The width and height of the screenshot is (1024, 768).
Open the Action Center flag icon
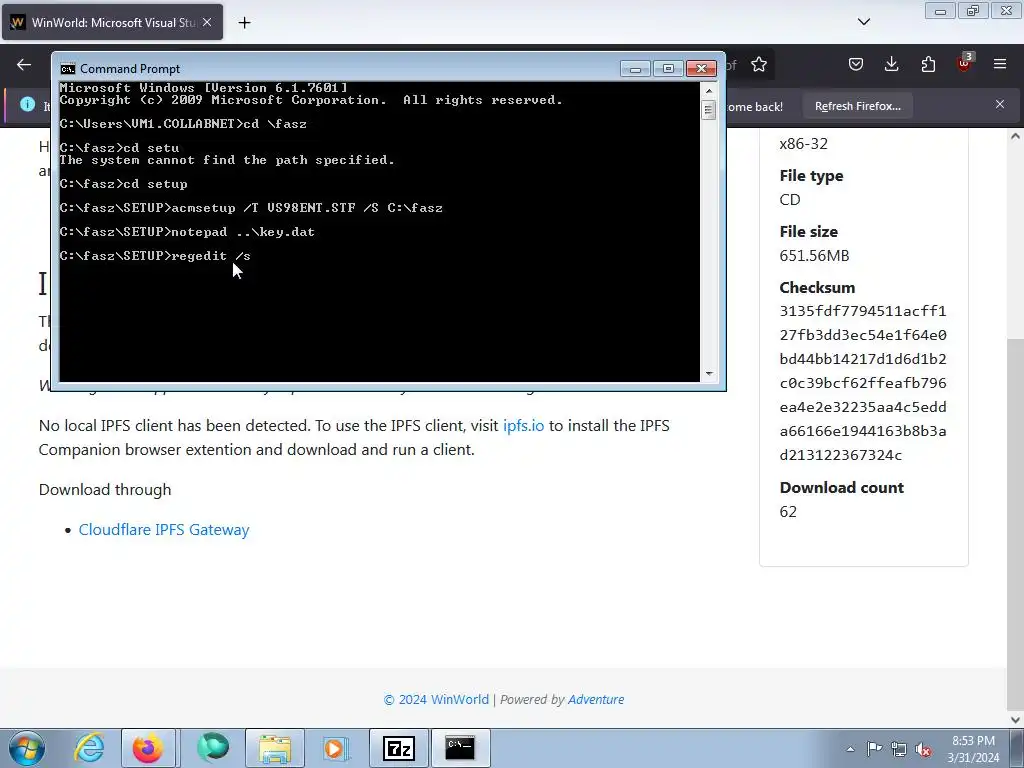(874, 749)
